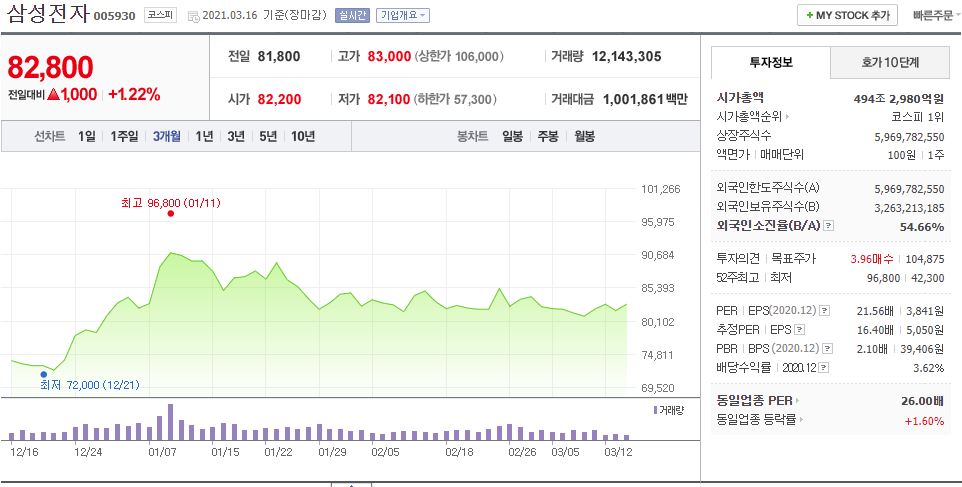Open help icon next to 외국인소진율(B/A)
The height and width of the screenshot is (487, 962).
coord(828,226)
